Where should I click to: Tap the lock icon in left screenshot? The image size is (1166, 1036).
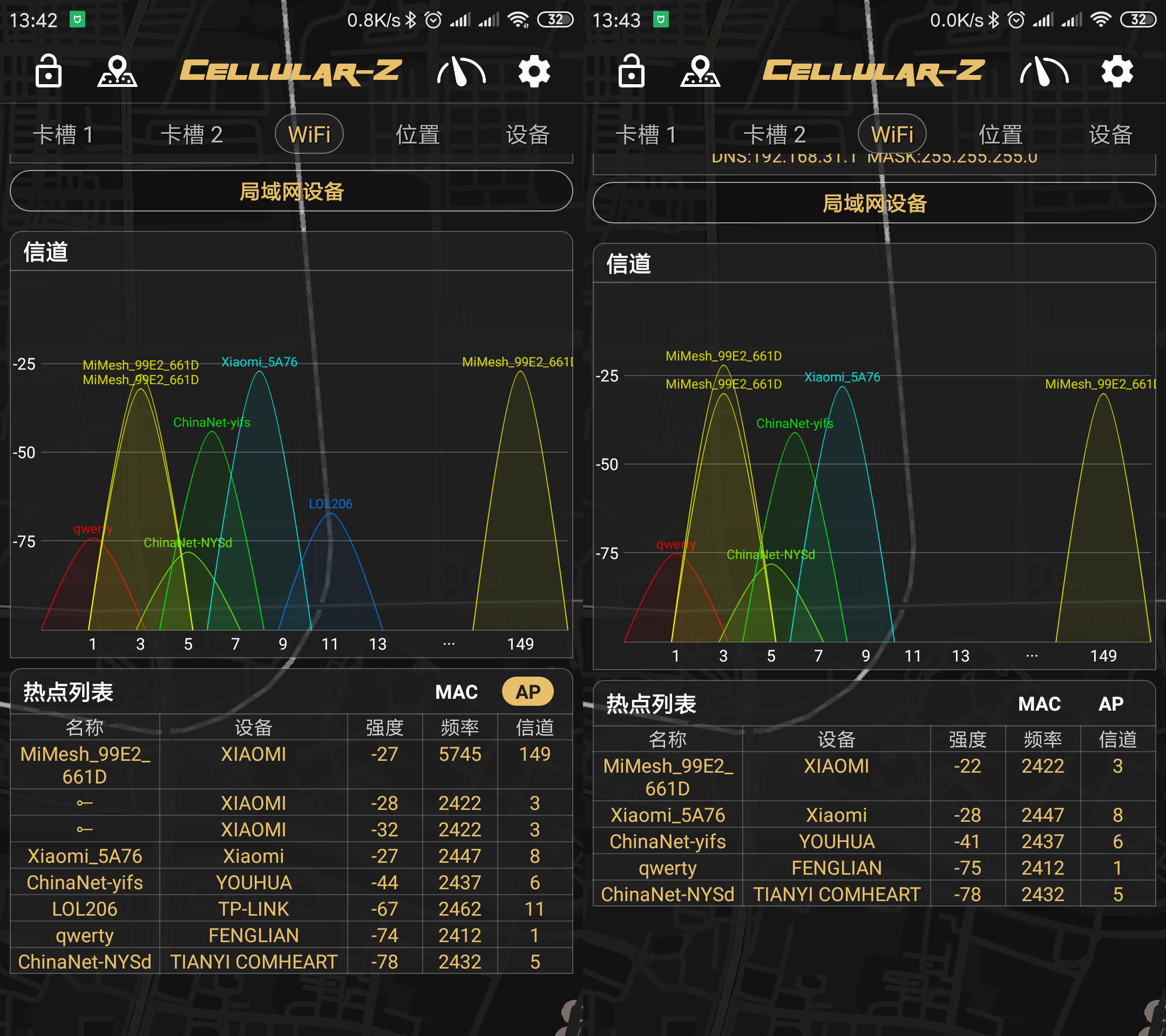(x=49, y=72)
